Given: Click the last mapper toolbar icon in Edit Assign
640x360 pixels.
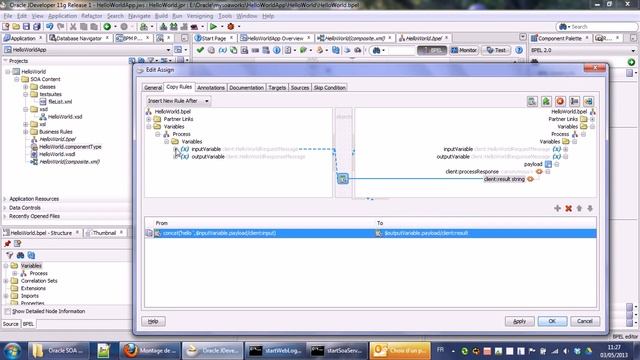Looking at the screenshot, I should click(x=588, y=101).
